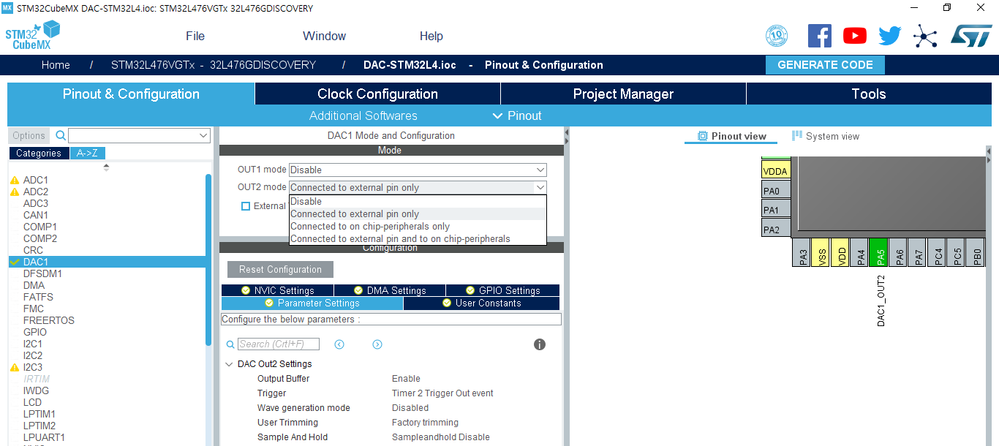Select LPUART1 in the list
The width and height of the screenshot is (999, 446).
(44, 438)
